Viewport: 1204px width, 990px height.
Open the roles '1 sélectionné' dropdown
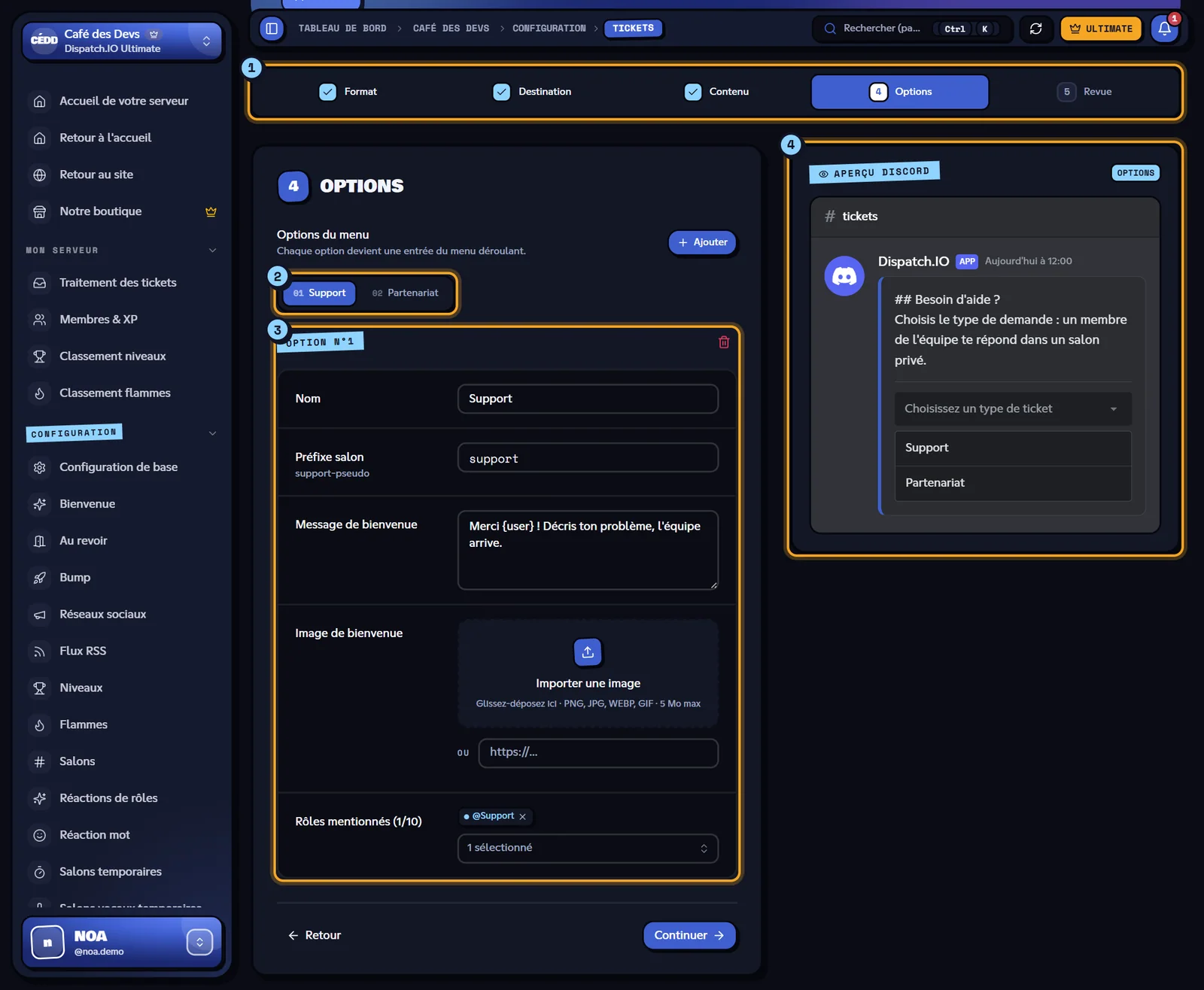pos(588,849)
